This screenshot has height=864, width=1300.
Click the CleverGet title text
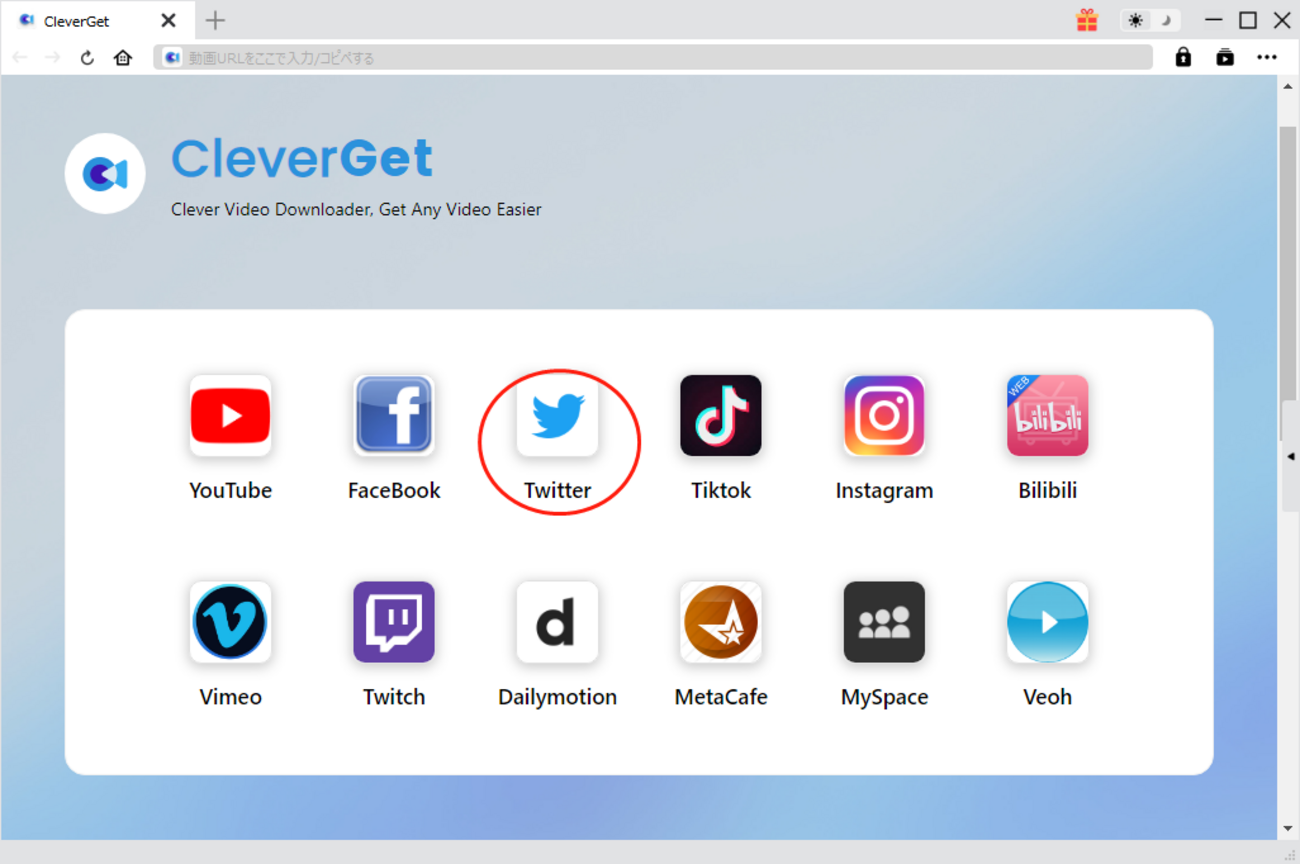pos(302,157)
